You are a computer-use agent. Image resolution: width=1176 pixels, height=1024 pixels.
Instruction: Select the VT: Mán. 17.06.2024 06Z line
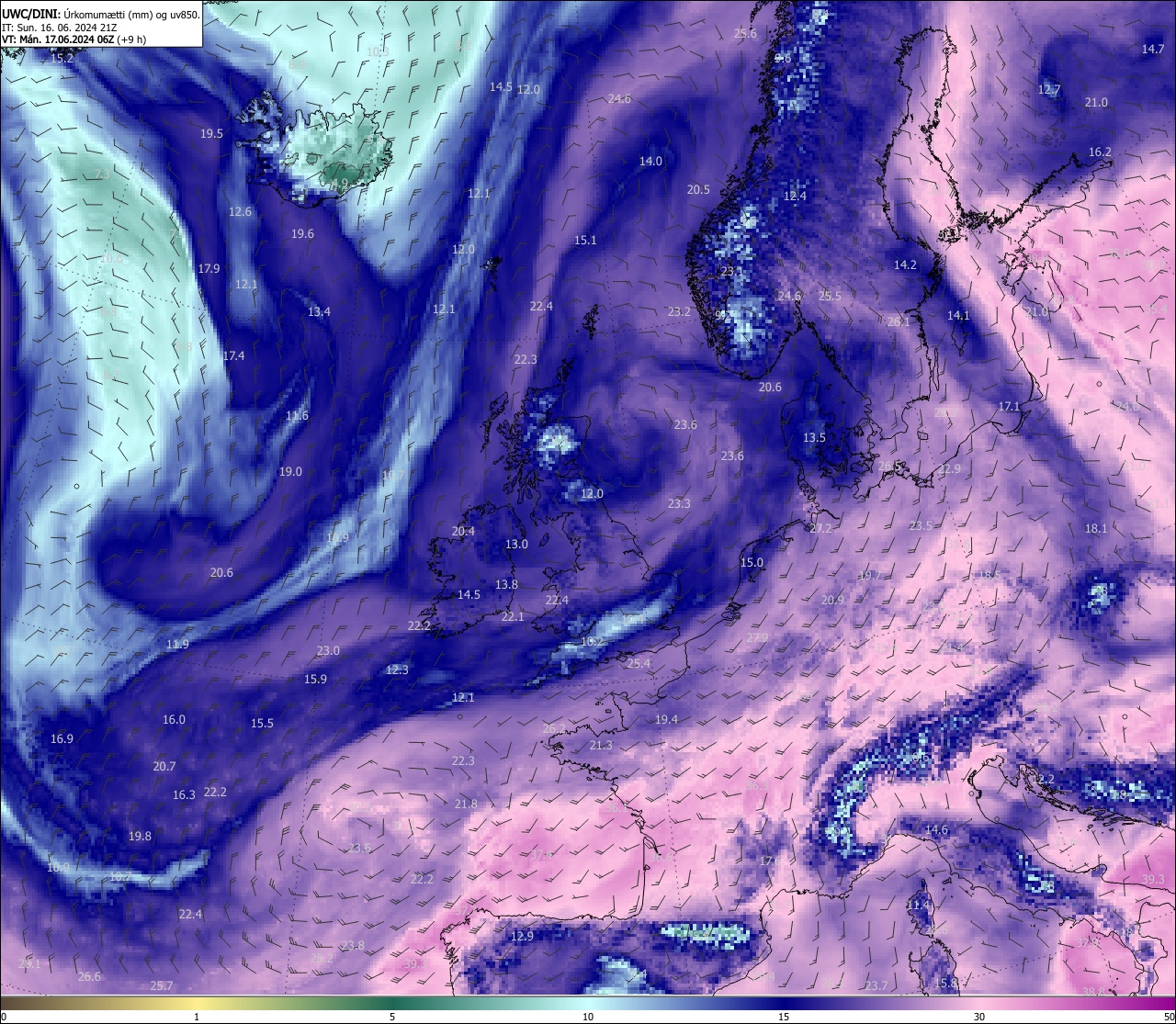(x=73, y=39)
